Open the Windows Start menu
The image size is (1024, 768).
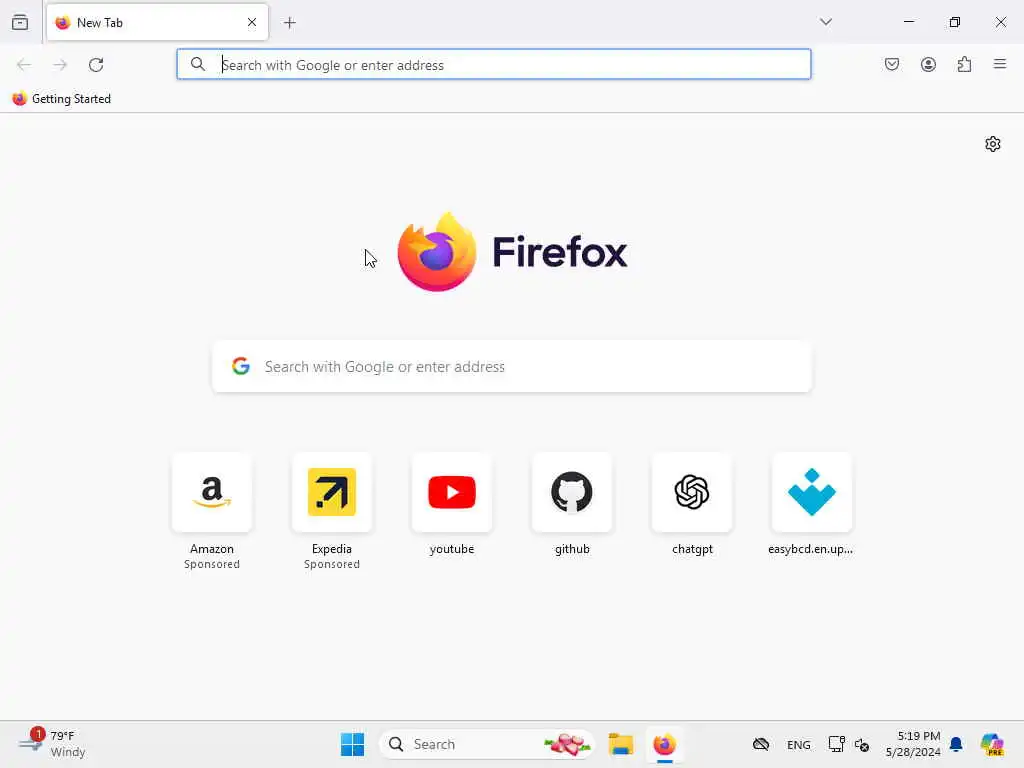(353, 744)
